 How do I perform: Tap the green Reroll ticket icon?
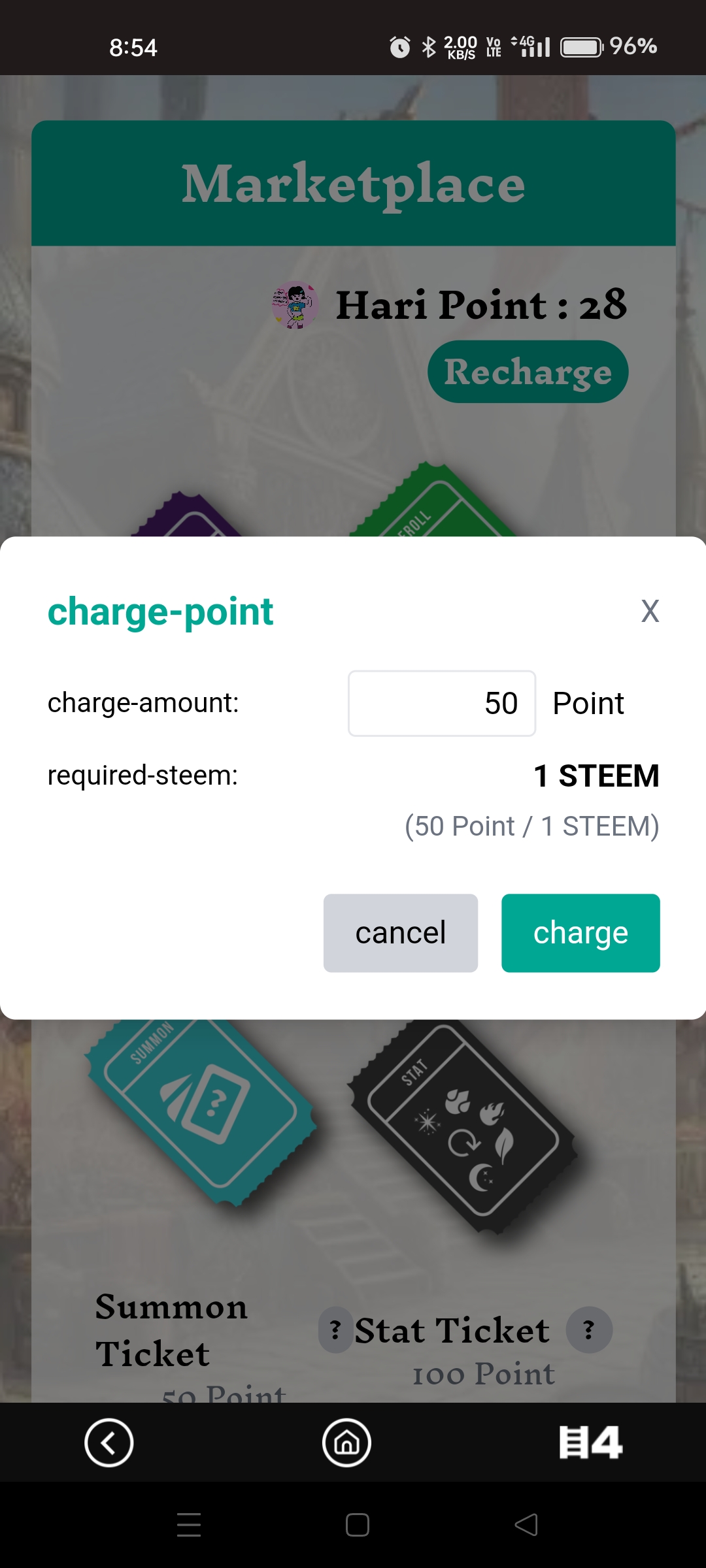tap(431, 501)
